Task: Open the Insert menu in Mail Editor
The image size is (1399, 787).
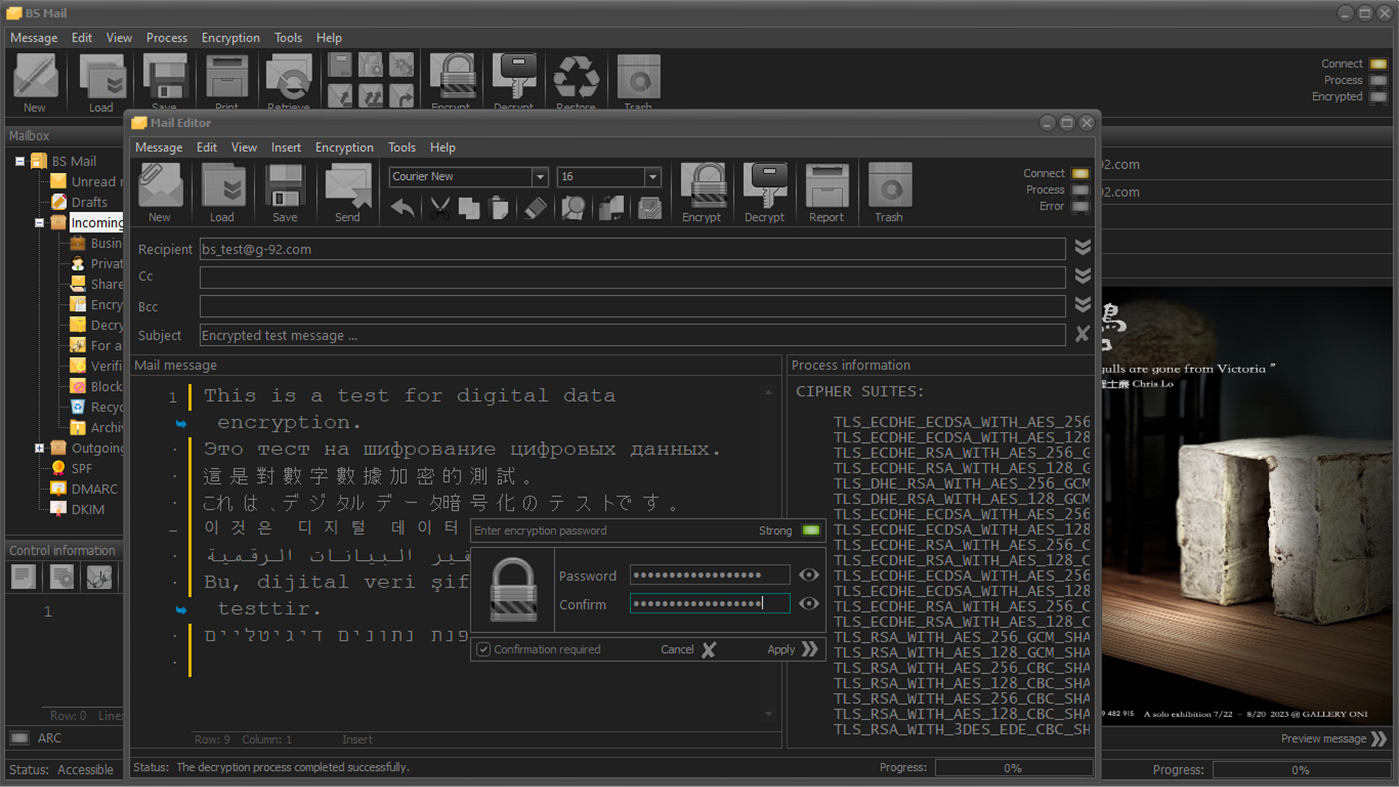Action: (286, 147)
